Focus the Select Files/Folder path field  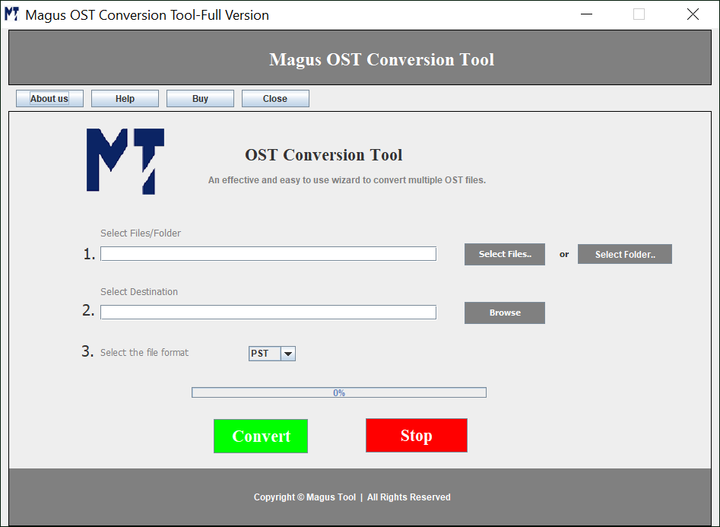[268, 254]
